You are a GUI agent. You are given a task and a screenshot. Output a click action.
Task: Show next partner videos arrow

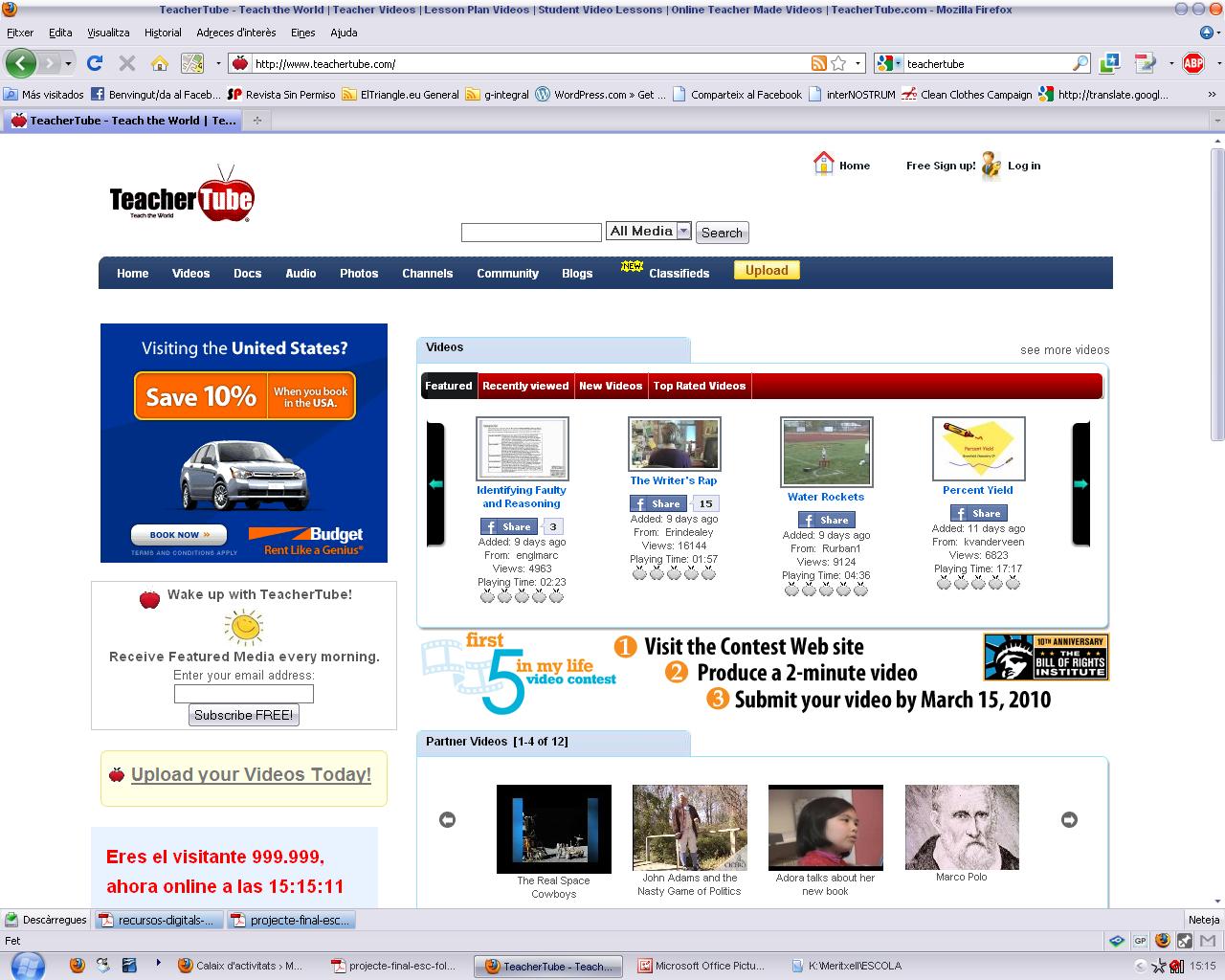(1069, 819)
